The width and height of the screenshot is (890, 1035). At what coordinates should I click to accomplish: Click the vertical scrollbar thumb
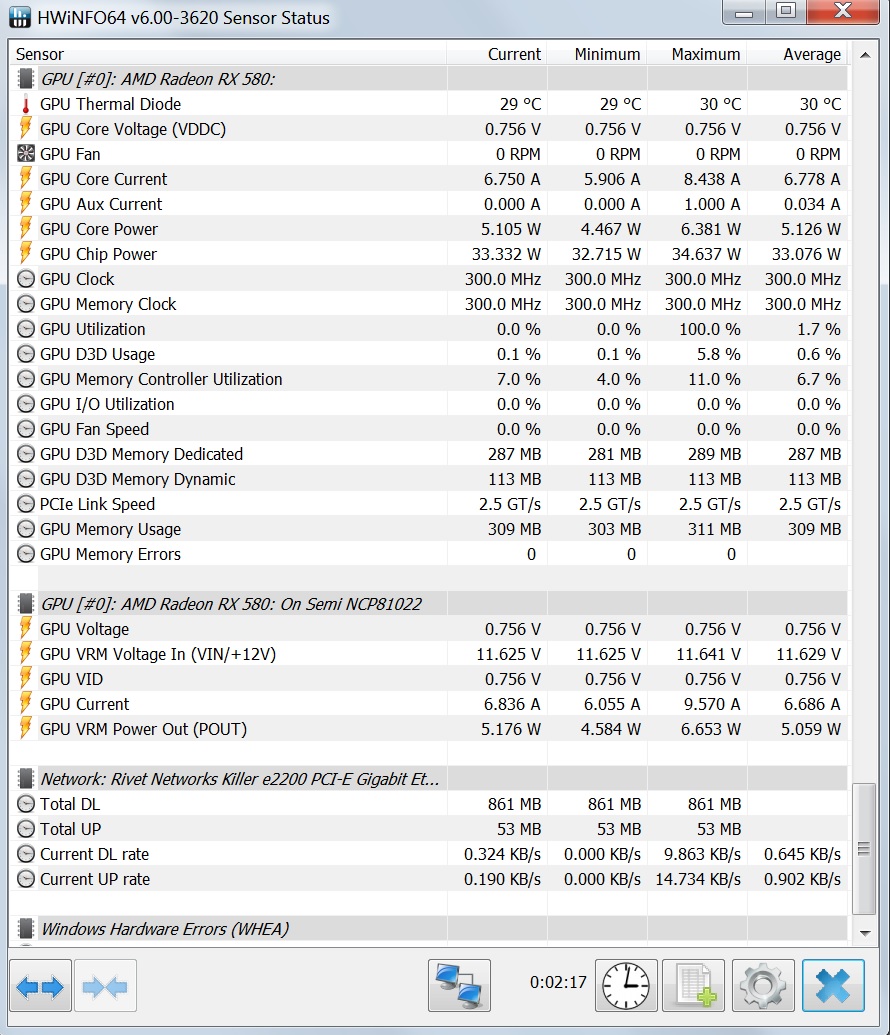point(864,849)
